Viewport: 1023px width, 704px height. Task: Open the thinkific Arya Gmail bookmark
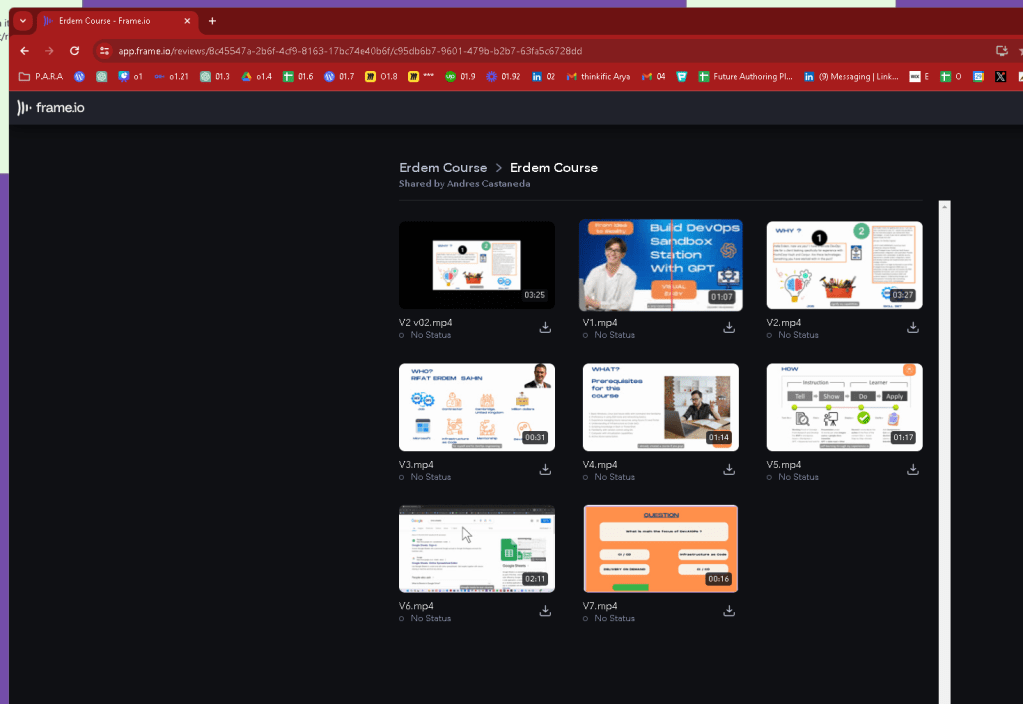tap(599, 76)
